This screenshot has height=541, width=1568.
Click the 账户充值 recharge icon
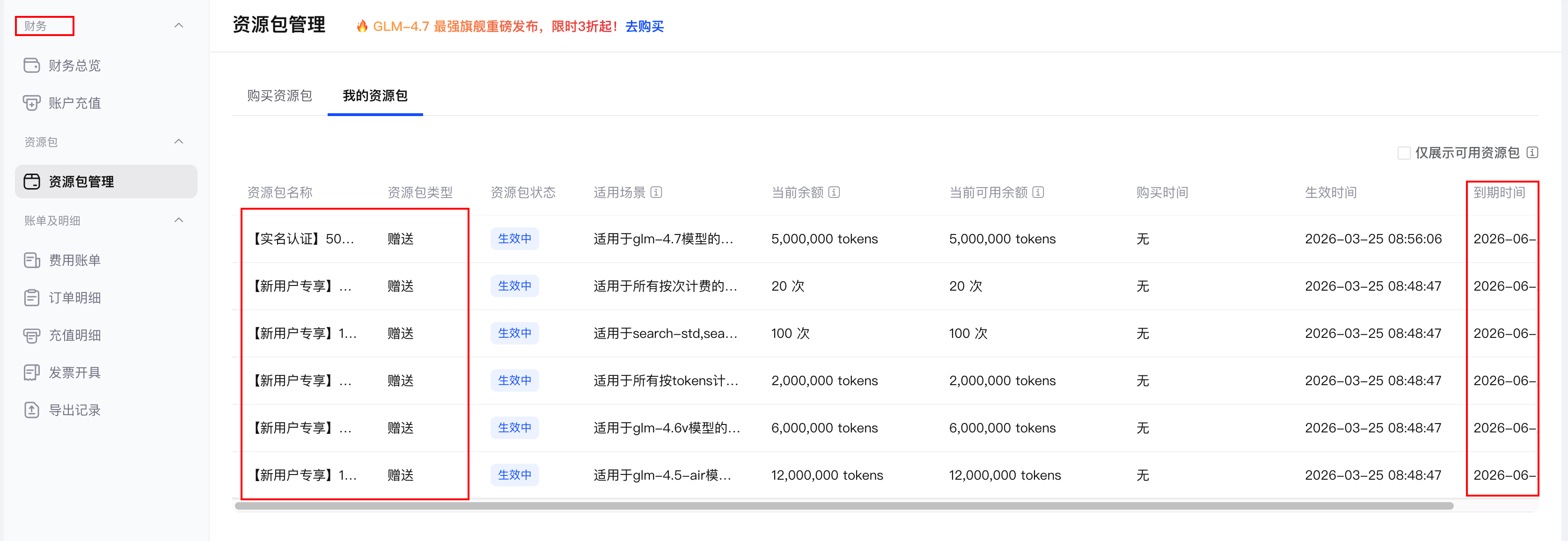(x=32, y=103)
